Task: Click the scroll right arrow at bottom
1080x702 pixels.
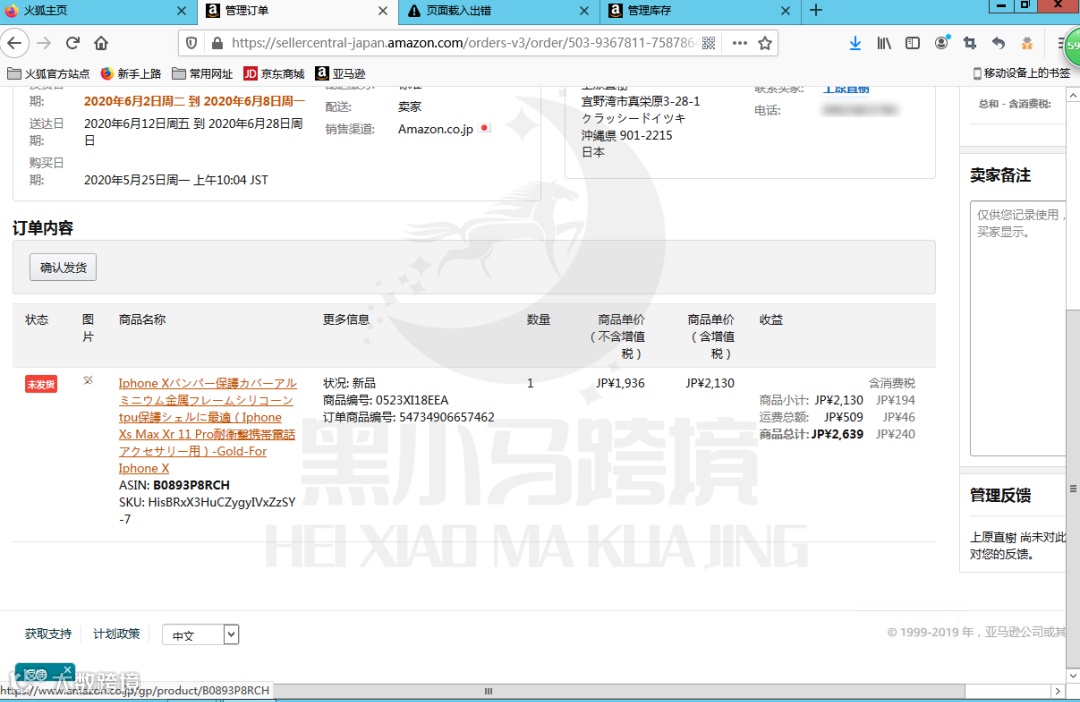Action: [x=1058, y=691]
